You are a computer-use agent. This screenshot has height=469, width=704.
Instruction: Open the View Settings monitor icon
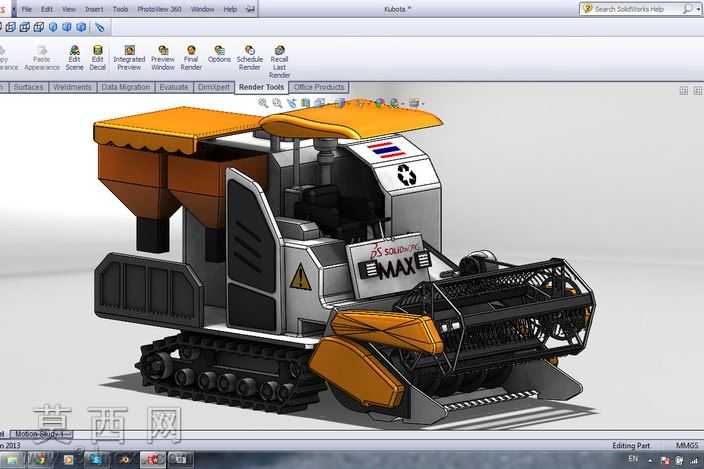[x=414, y=103]
